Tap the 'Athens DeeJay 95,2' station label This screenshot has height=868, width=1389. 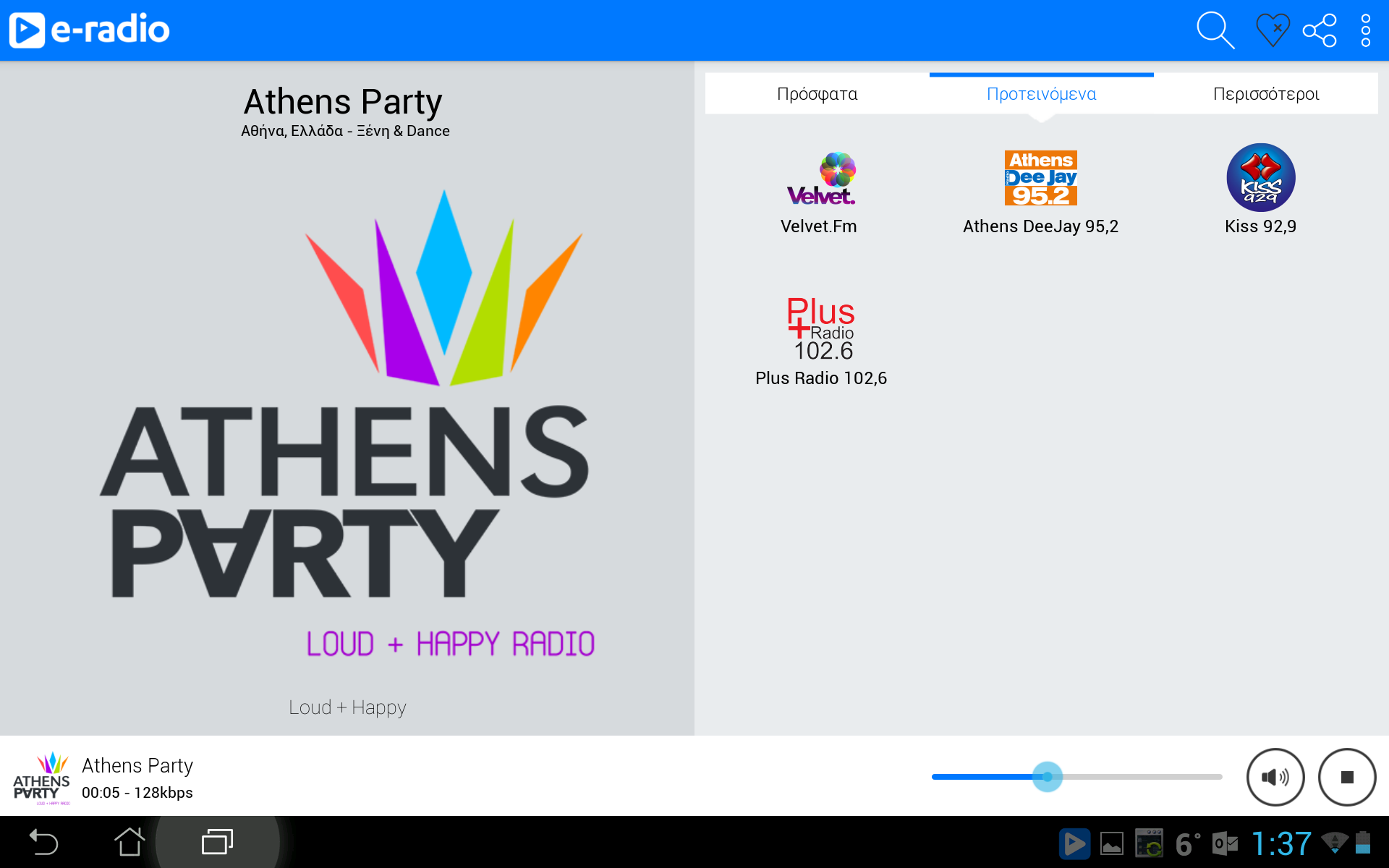1041,226
